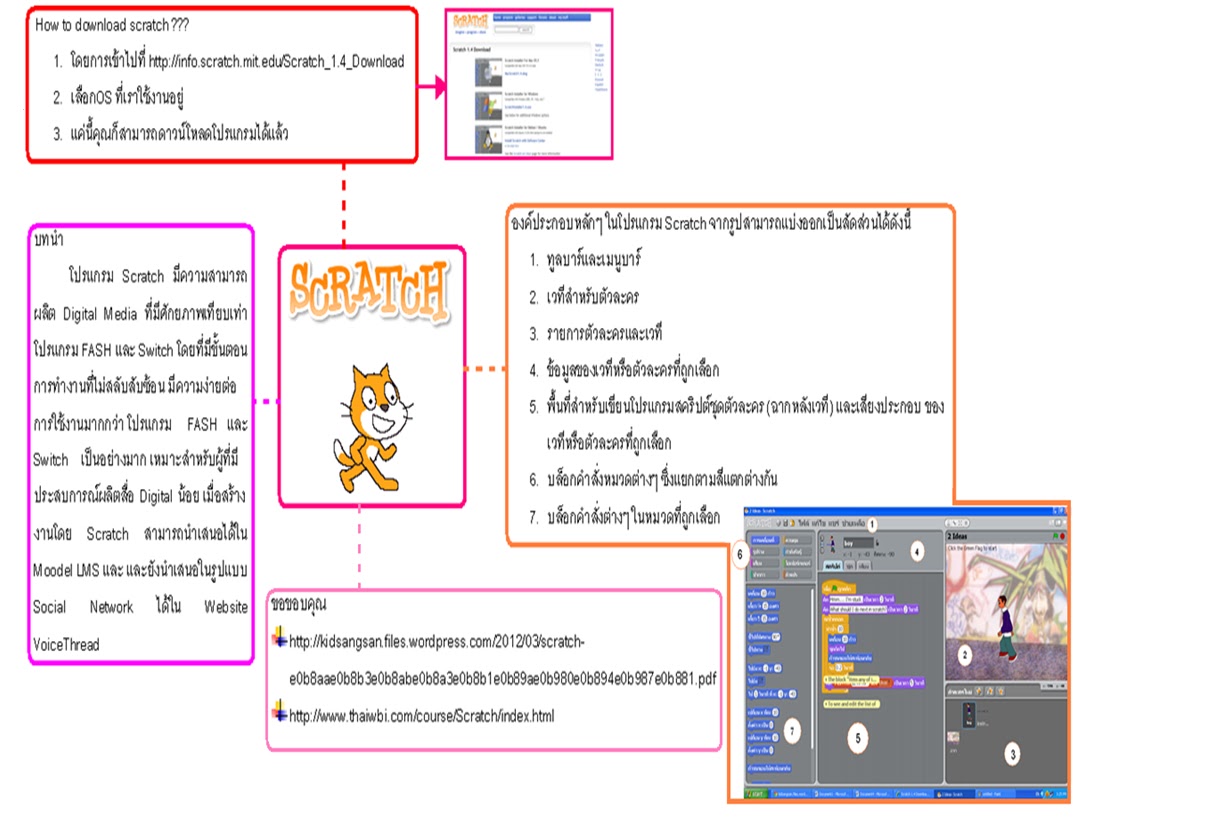Click the heading "บทนำ"

[49, 241]
